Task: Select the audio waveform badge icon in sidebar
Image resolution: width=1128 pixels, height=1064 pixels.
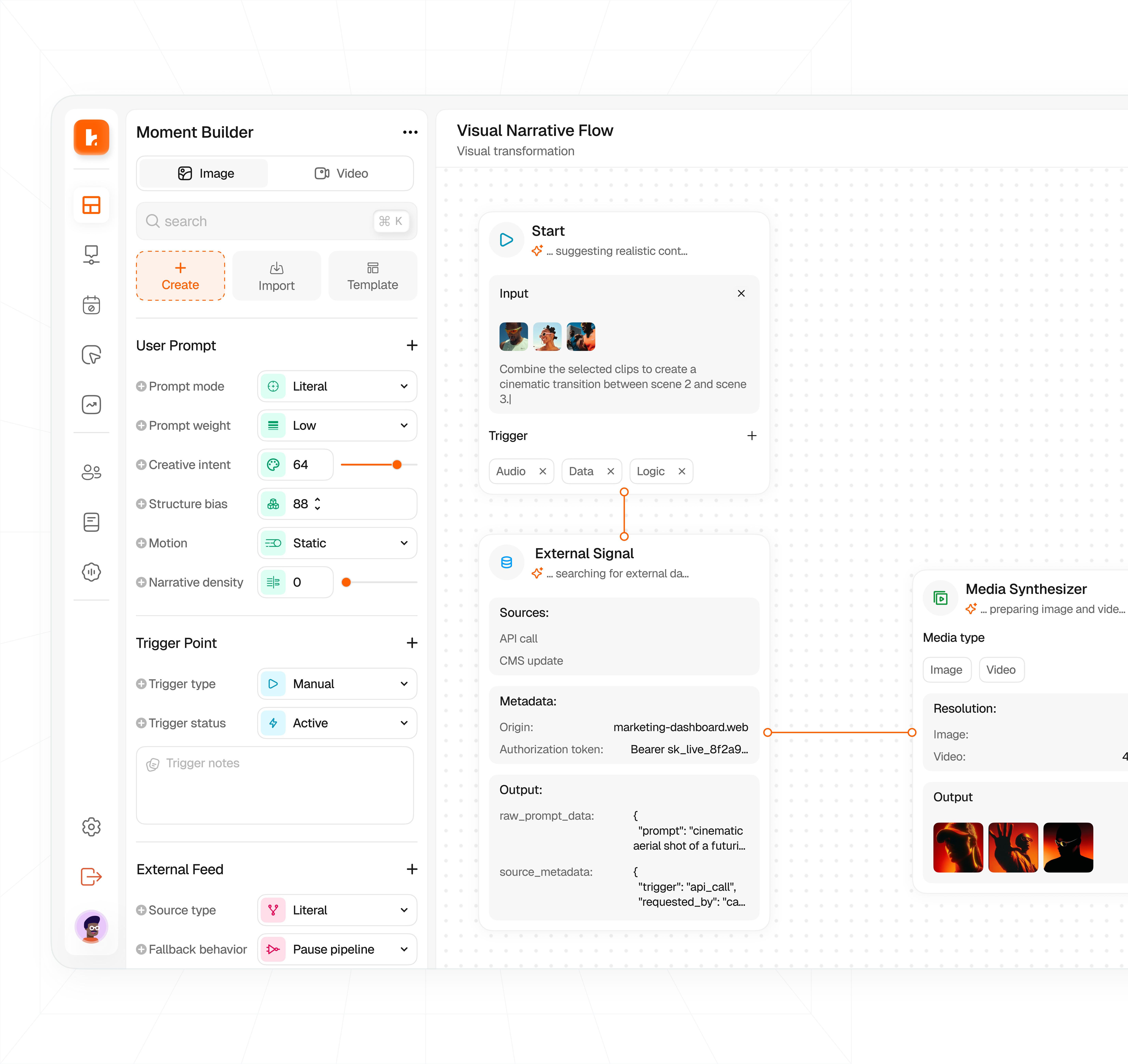Action: (91, 572)
